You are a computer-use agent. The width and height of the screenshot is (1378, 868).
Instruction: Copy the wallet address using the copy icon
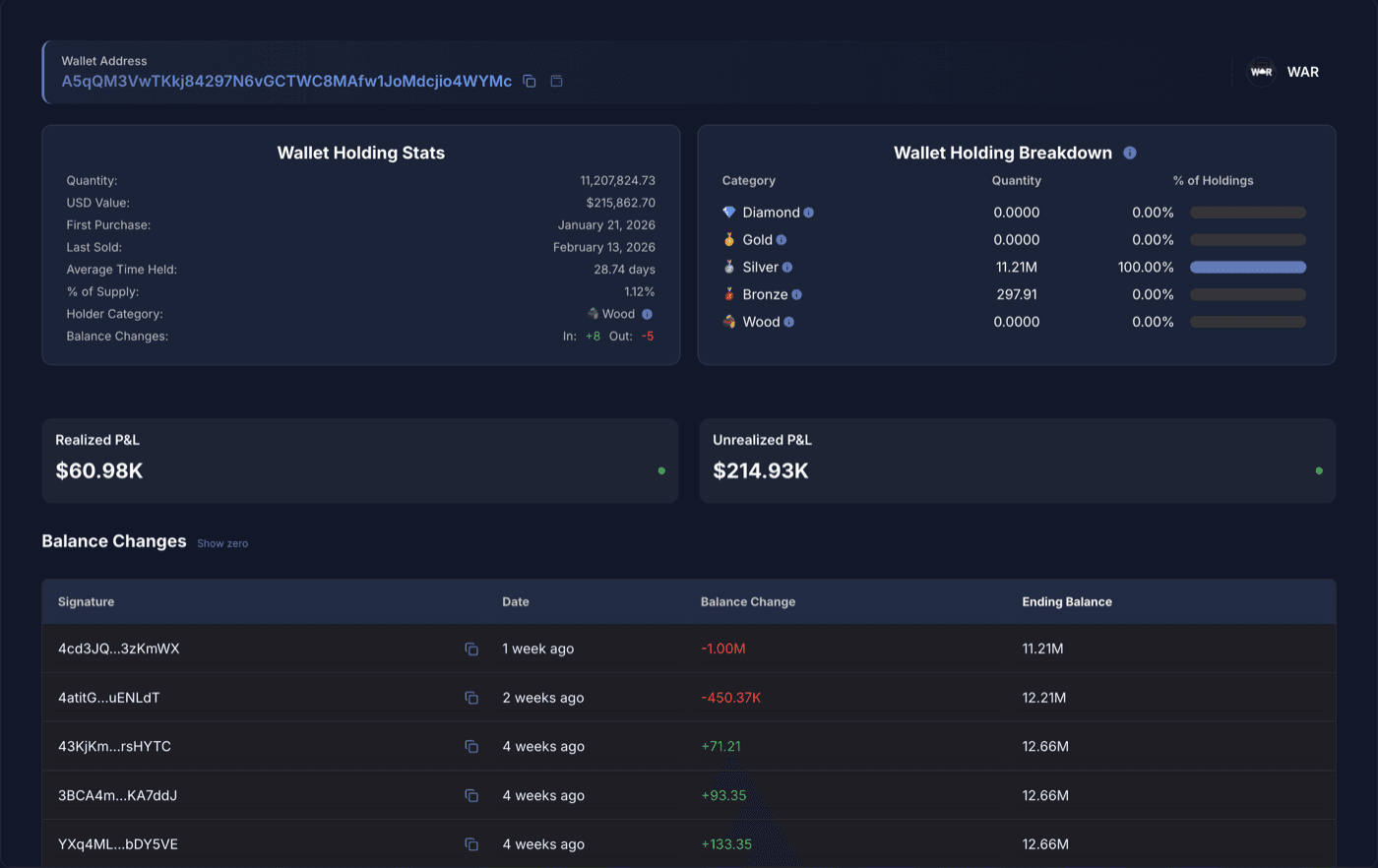pos(530,82)
